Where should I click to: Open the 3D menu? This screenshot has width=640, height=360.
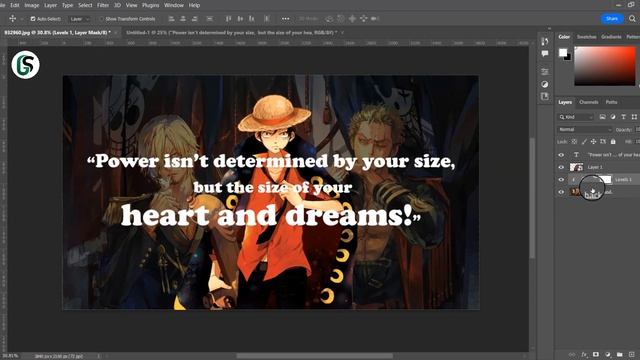(117, 5)
